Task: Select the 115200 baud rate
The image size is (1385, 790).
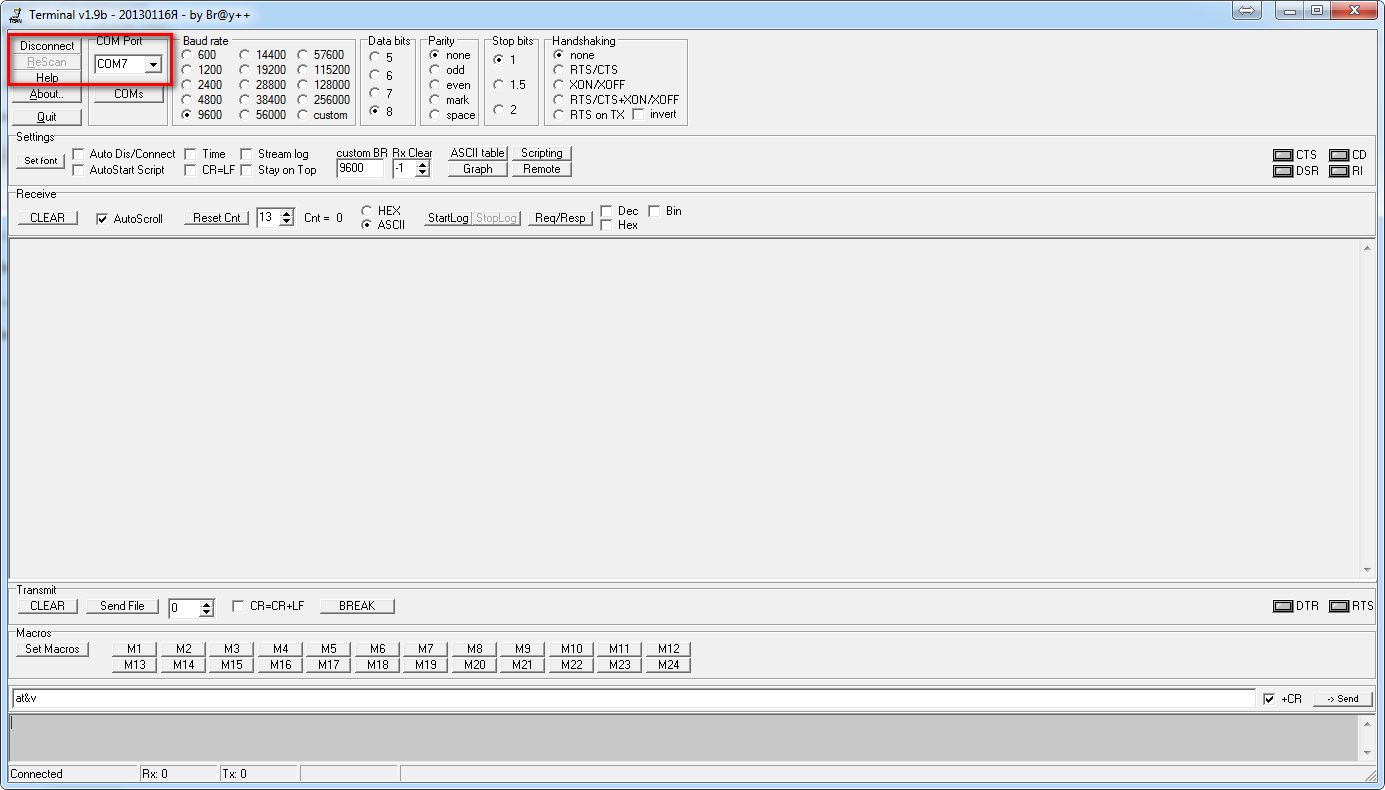Action: pos(303,70)
